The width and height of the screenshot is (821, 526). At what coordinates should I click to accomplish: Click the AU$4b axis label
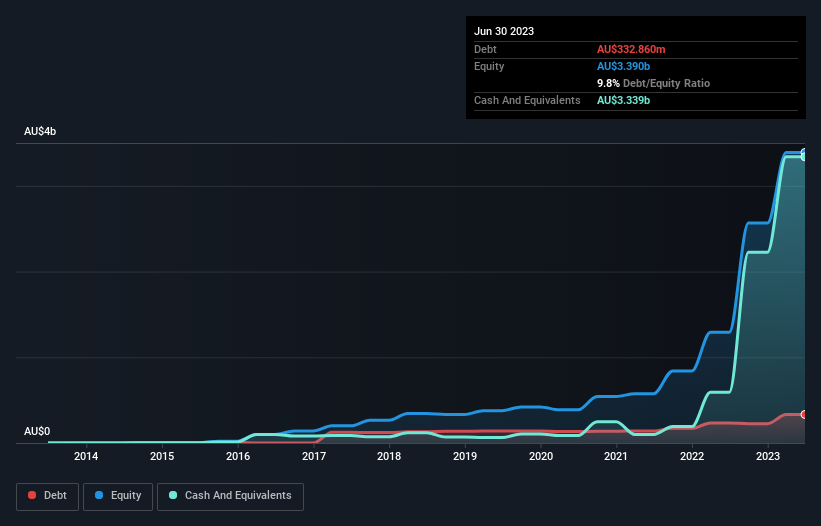[40, 131]
